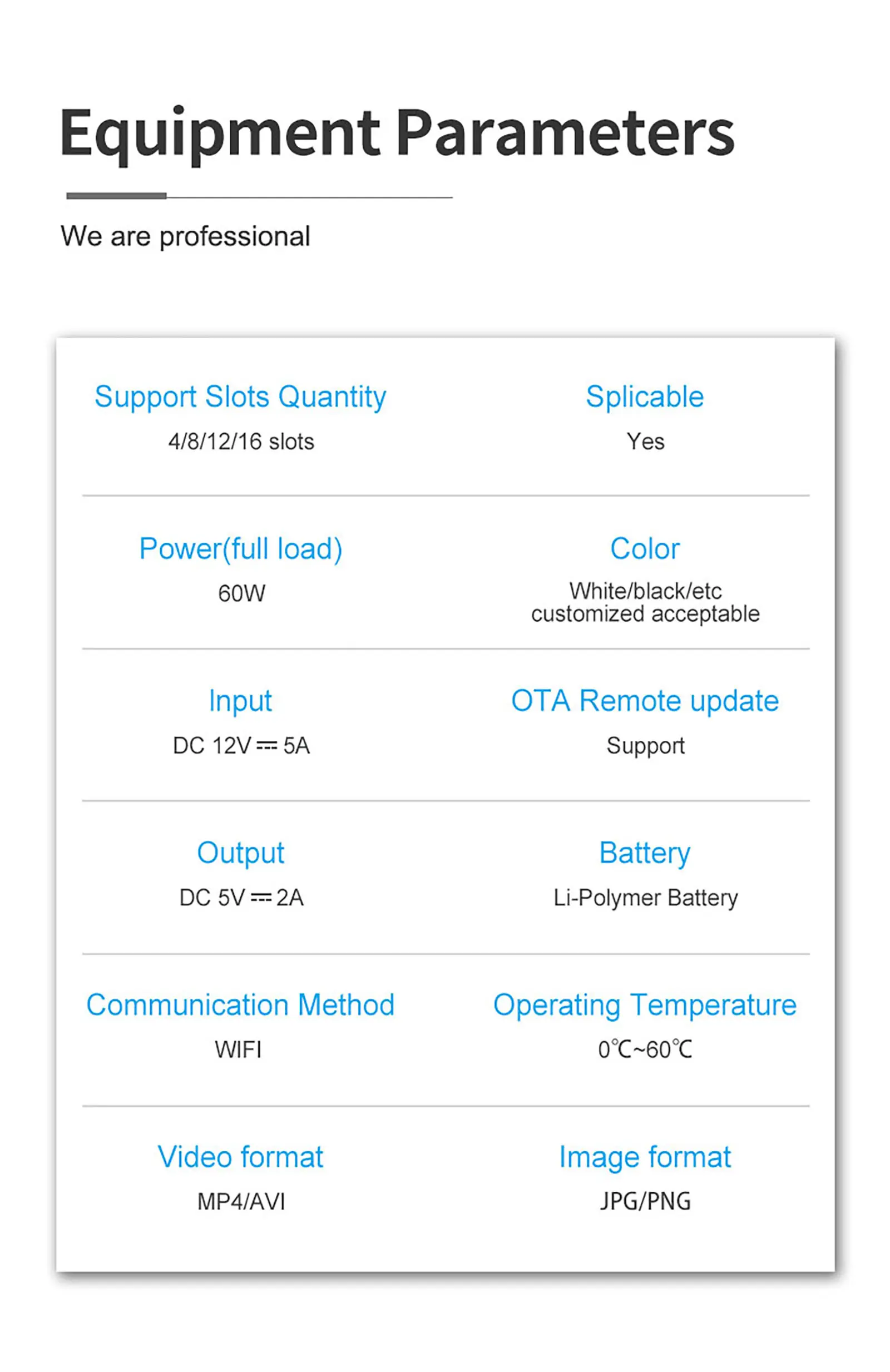Click the Power(full load) label
The height and width of the screenshot is (1372, 890).
click(240, 549)
